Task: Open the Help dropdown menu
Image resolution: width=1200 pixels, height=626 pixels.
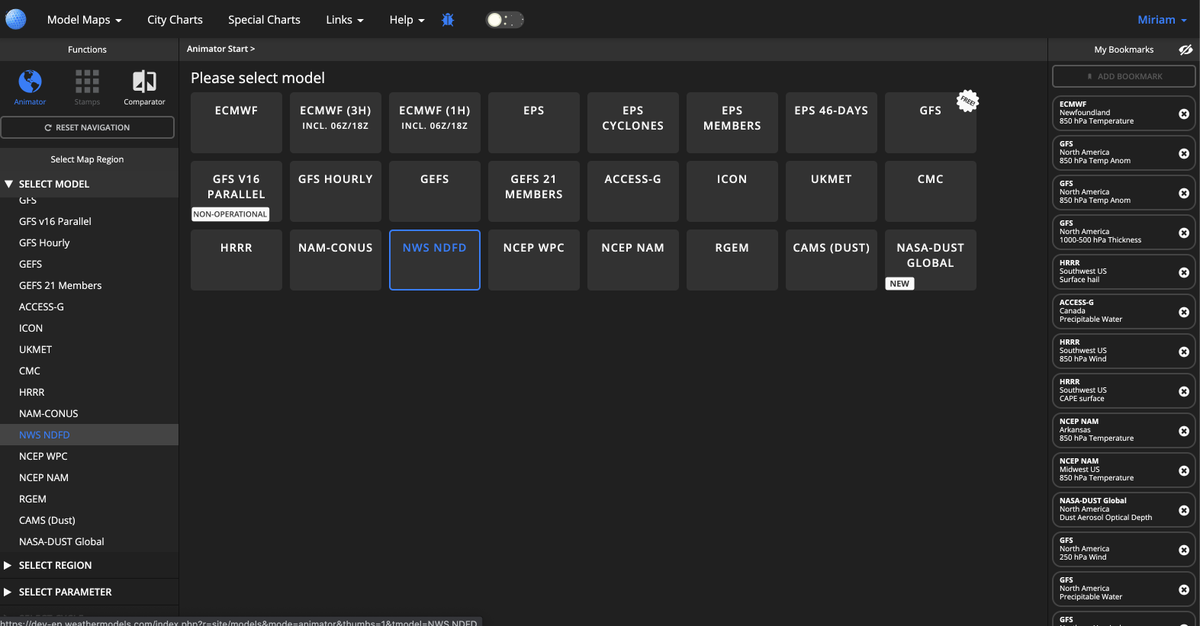Action: coord(407,20)
